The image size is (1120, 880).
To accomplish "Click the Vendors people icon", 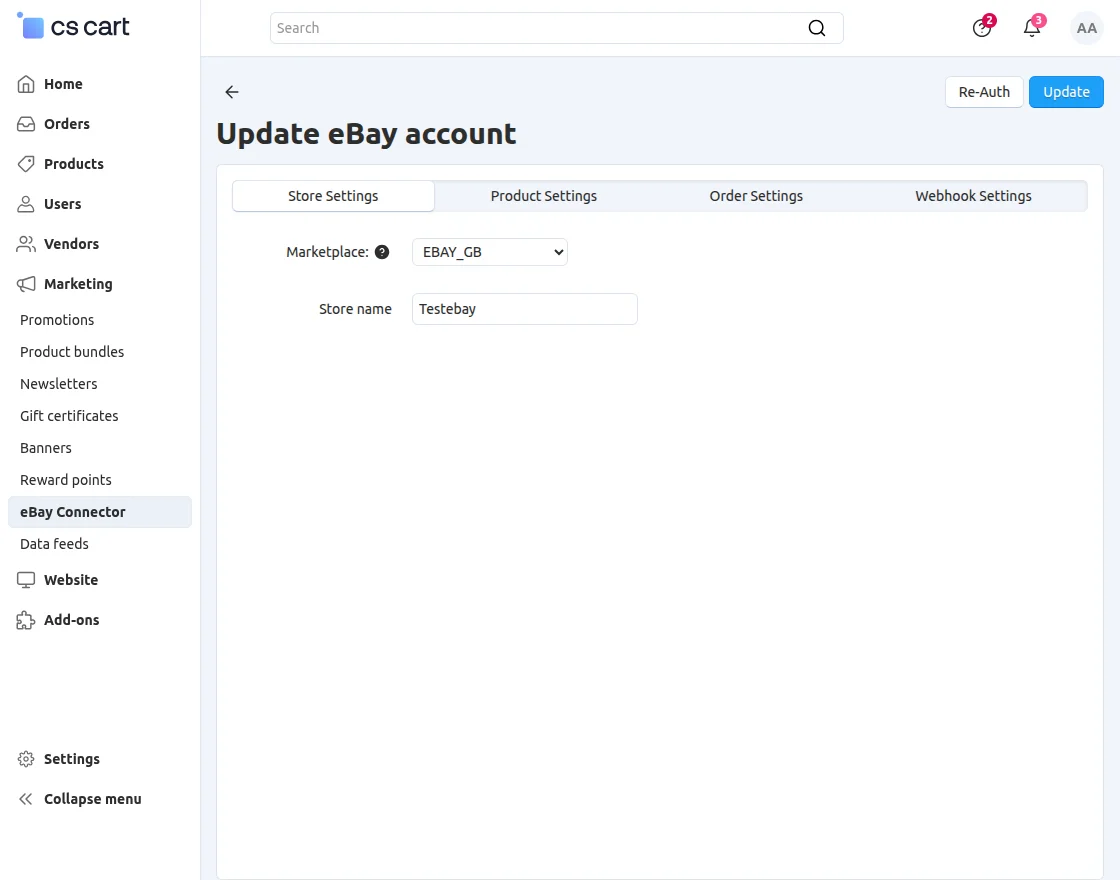I will pos(26,244).
